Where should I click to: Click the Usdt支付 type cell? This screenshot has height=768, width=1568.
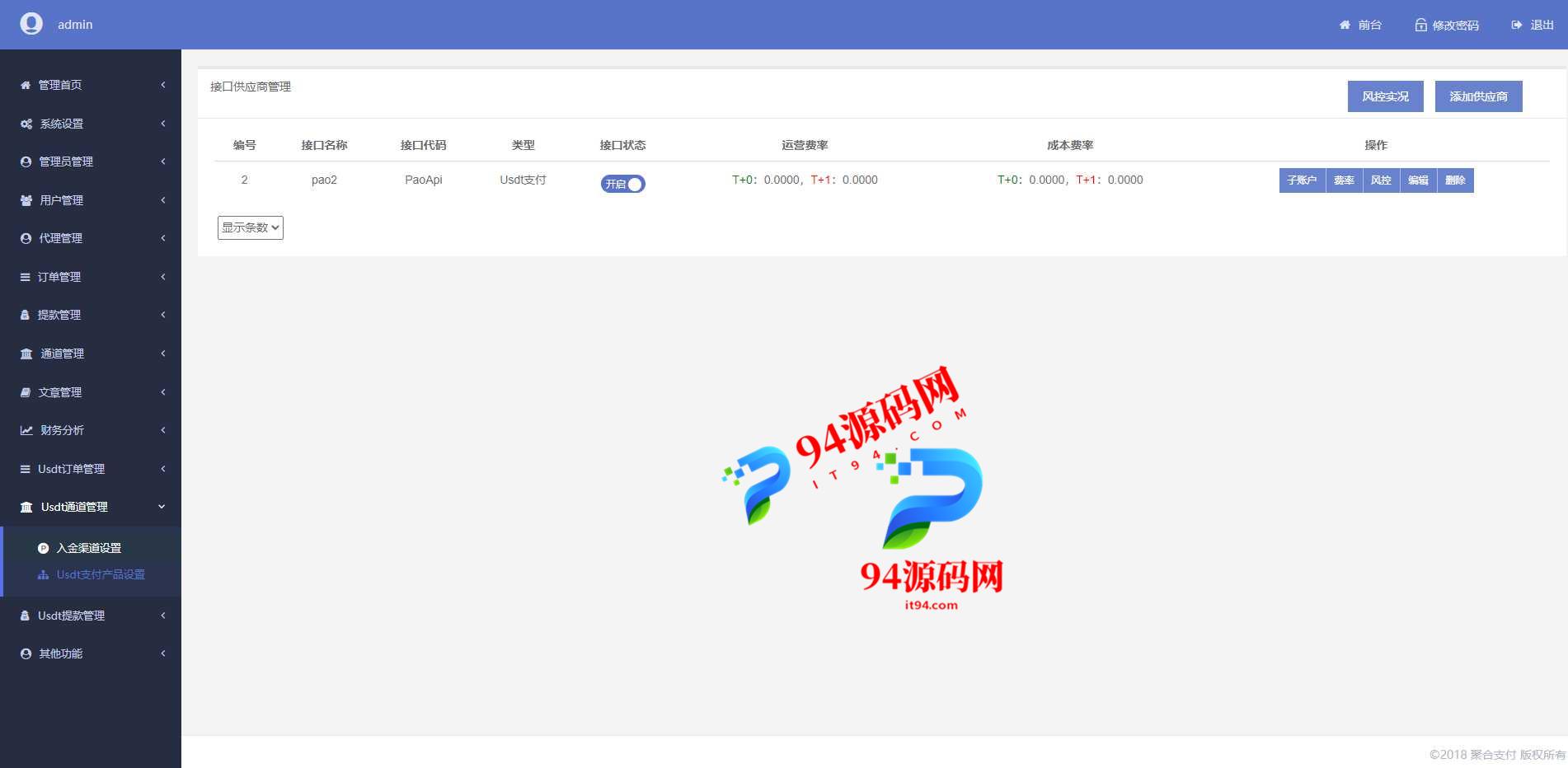(x=523, y=180)
